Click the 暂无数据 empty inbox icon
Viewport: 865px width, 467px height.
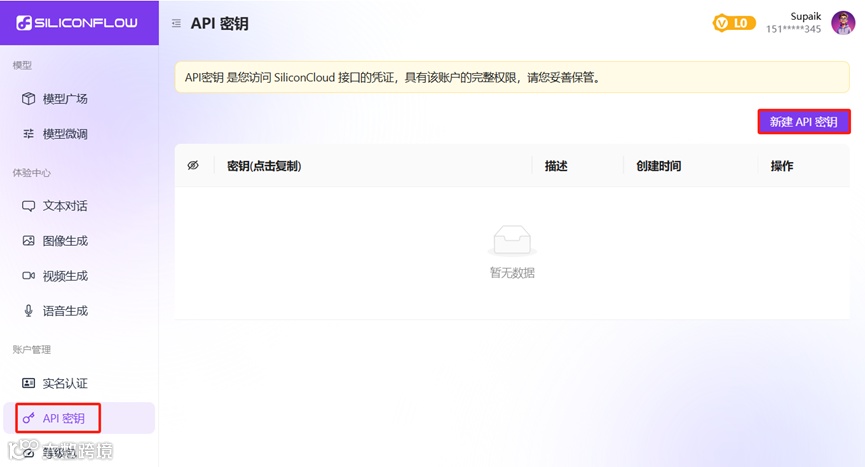click(512, 240)
